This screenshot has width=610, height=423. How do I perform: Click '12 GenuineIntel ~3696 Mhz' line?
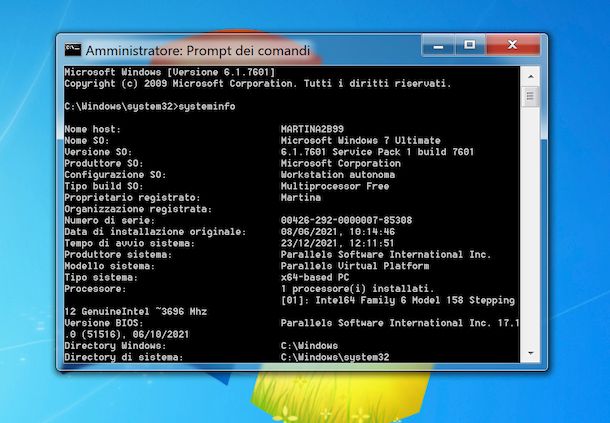136,312
